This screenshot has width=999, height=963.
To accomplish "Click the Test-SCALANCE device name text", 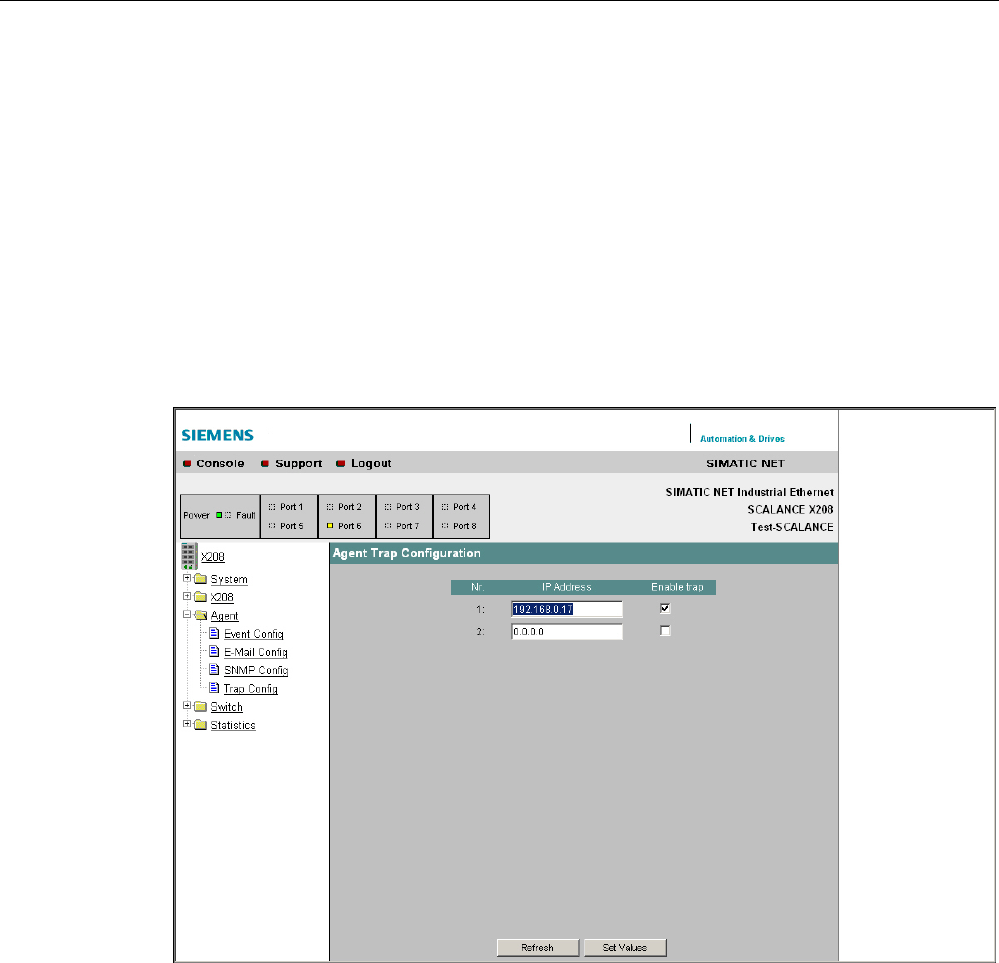I will (792, 527).
